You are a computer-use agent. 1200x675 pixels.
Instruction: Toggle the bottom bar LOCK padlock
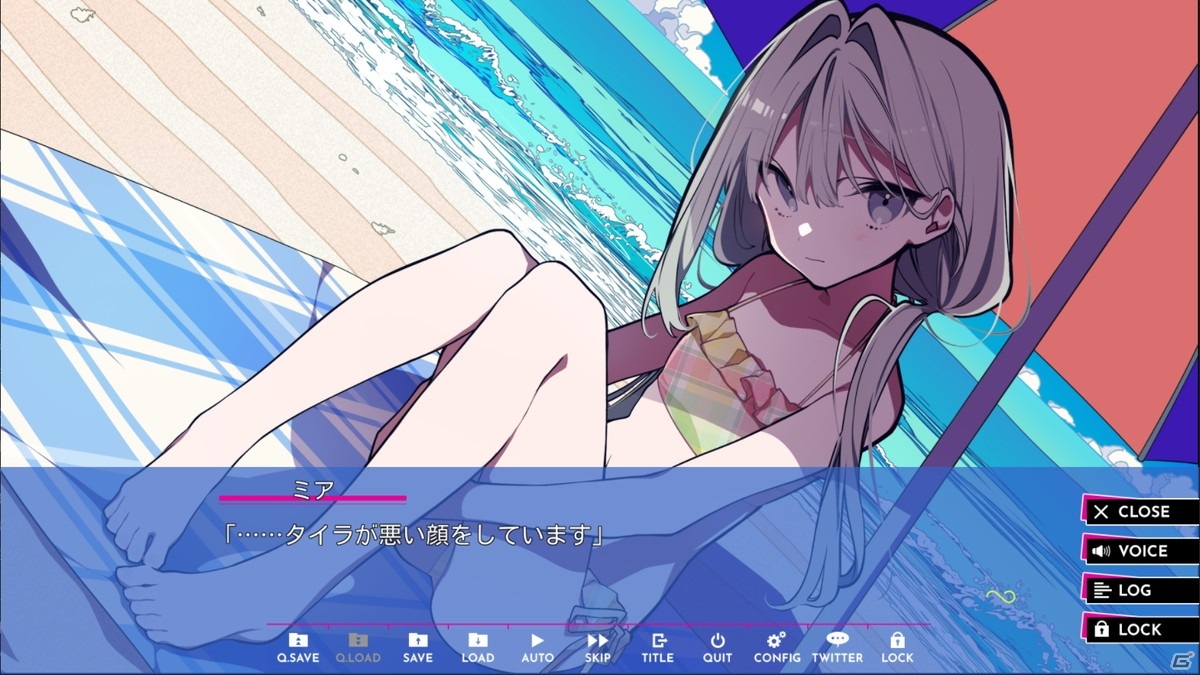click(x=897, y=648)
